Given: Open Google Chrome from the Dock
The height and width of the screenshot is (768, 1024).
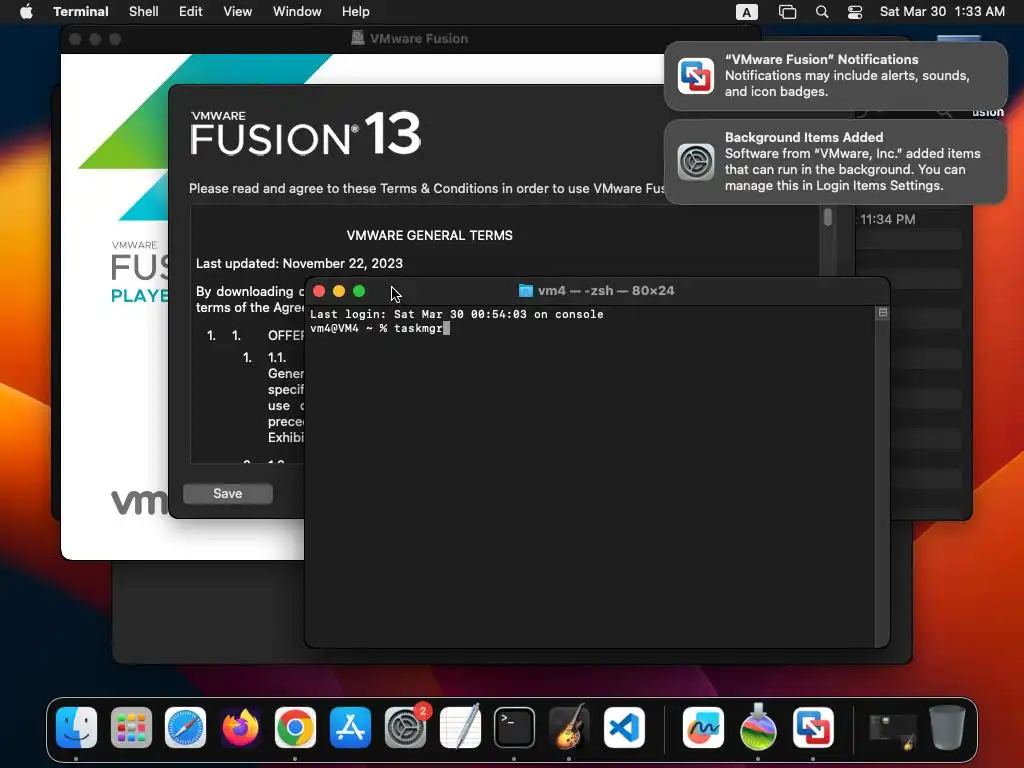Looking at the screenshot, I should pyautogui.click(x=295, y=727).
